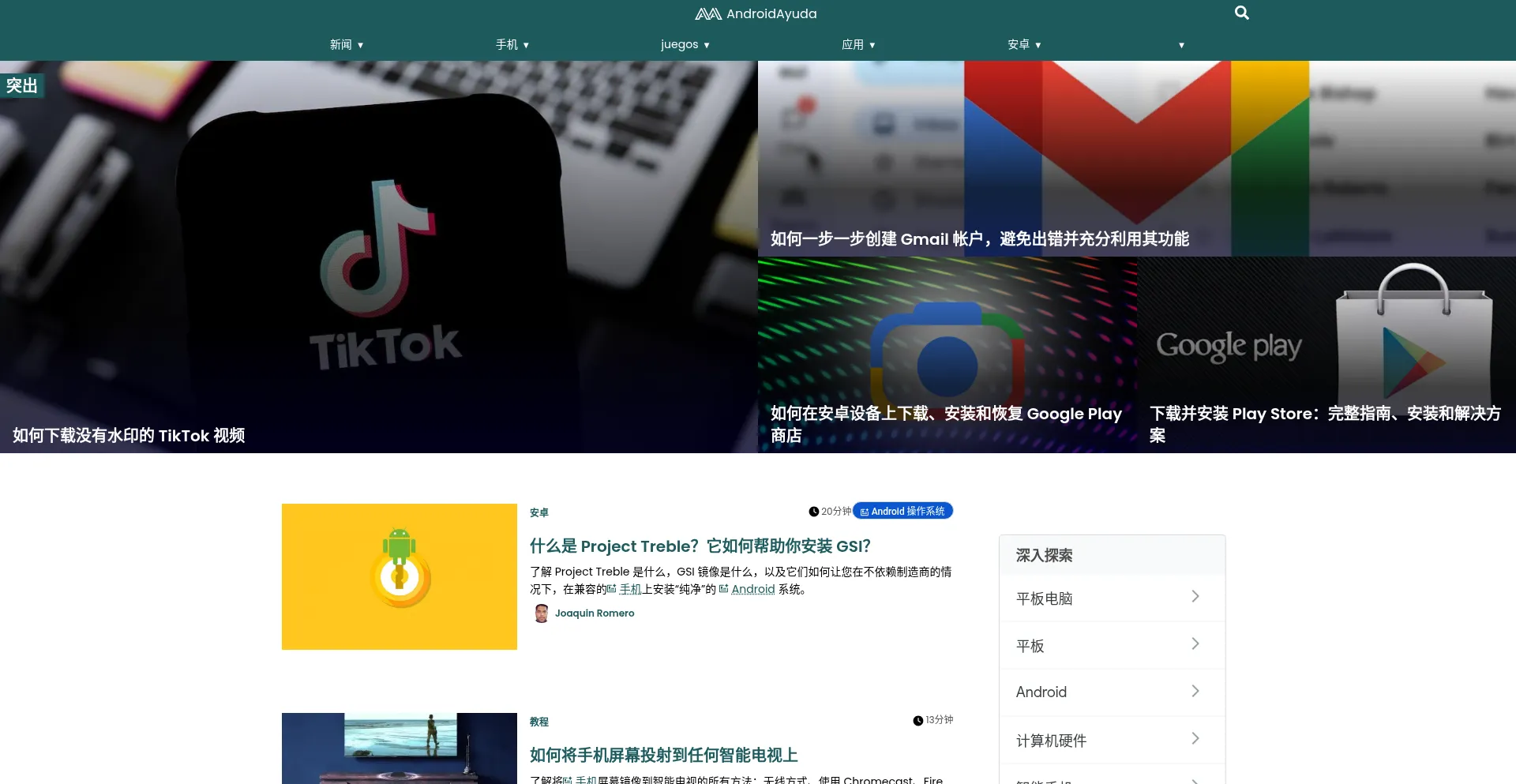
Task: Expand the arrow next to juegos
Action: point(707,45)
